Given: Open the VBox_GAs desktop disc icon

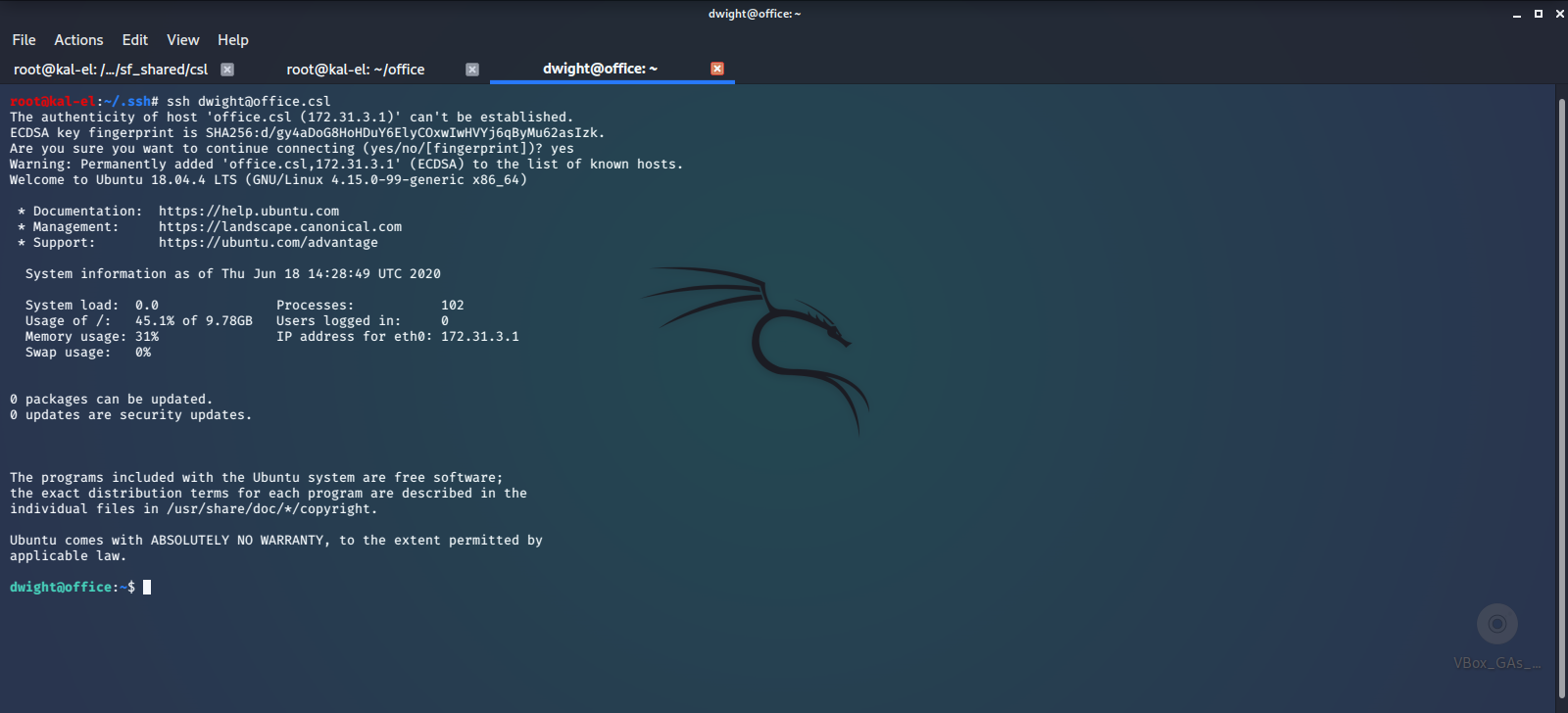Looking at the screenshot, I should [x=1497, y=635].
